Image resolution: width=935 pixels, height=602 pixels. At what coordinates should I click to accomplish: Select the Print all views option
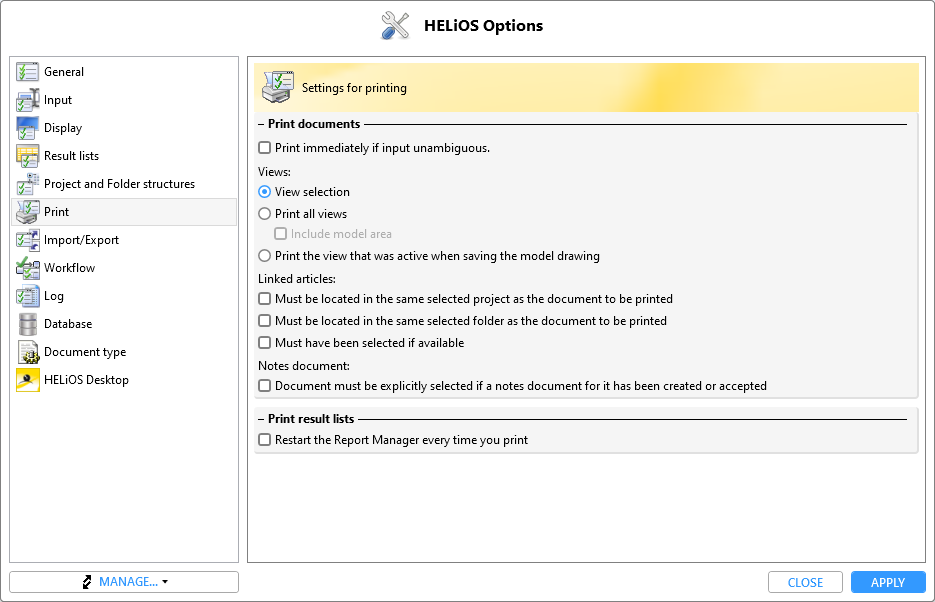pos(265,213)
